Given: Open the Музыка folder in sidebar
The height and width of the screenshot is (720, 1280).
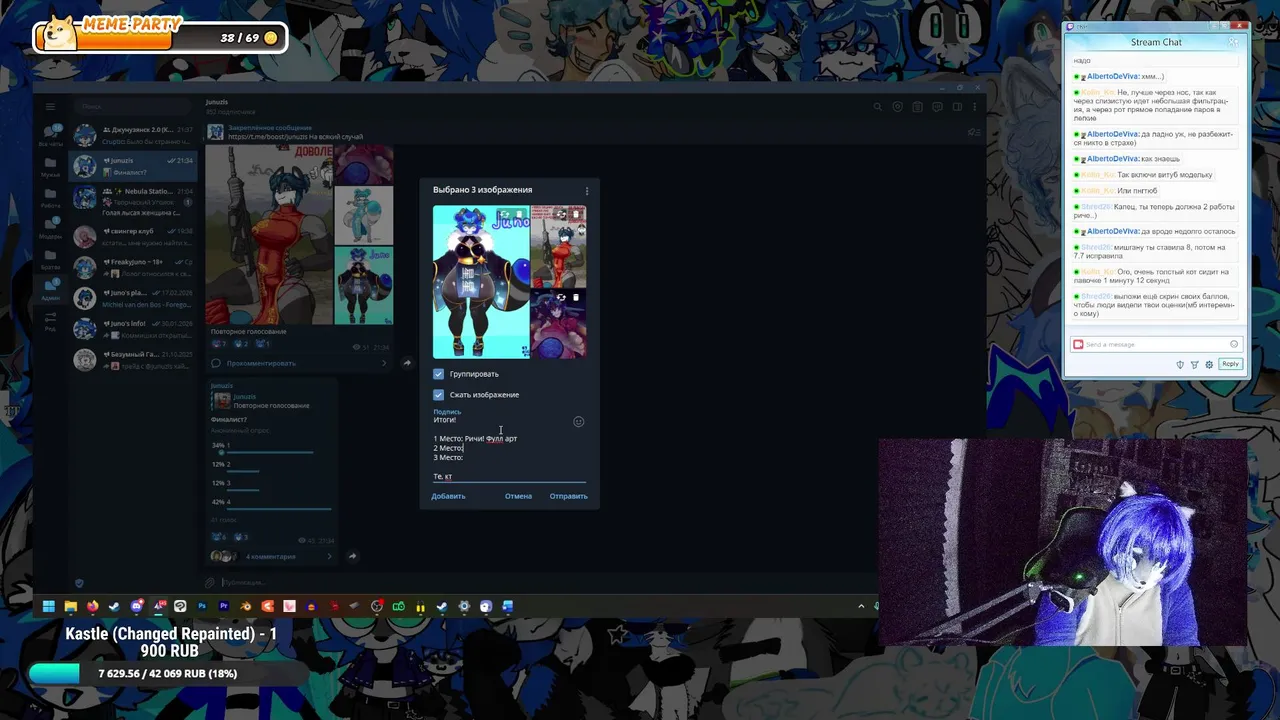Looking at the screenshot, I should (x=50, y=166).
